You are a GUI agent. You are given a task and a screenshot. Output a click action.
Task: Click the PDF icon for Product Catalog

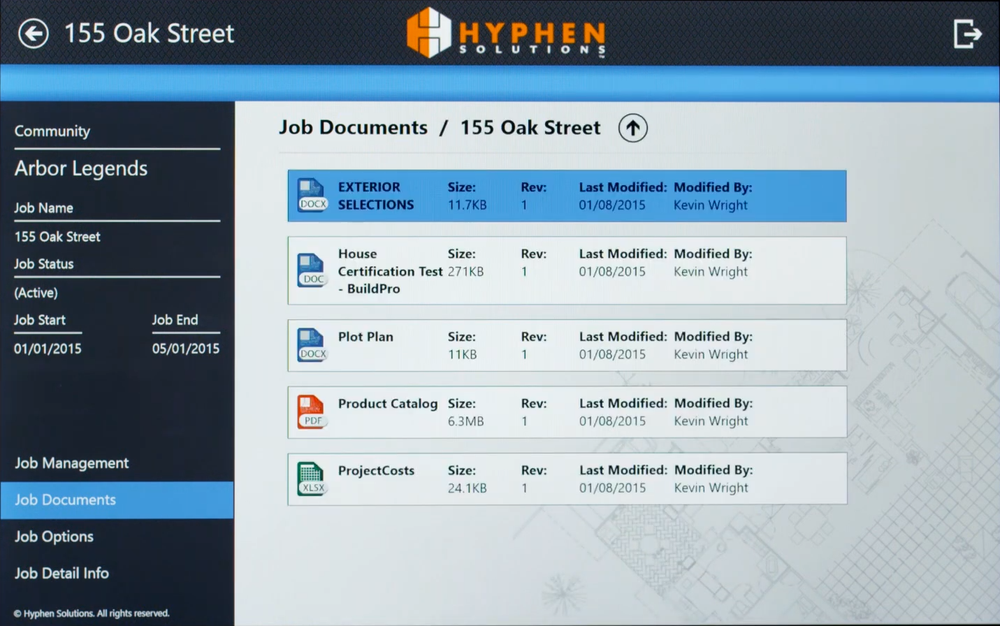(312, 412)
